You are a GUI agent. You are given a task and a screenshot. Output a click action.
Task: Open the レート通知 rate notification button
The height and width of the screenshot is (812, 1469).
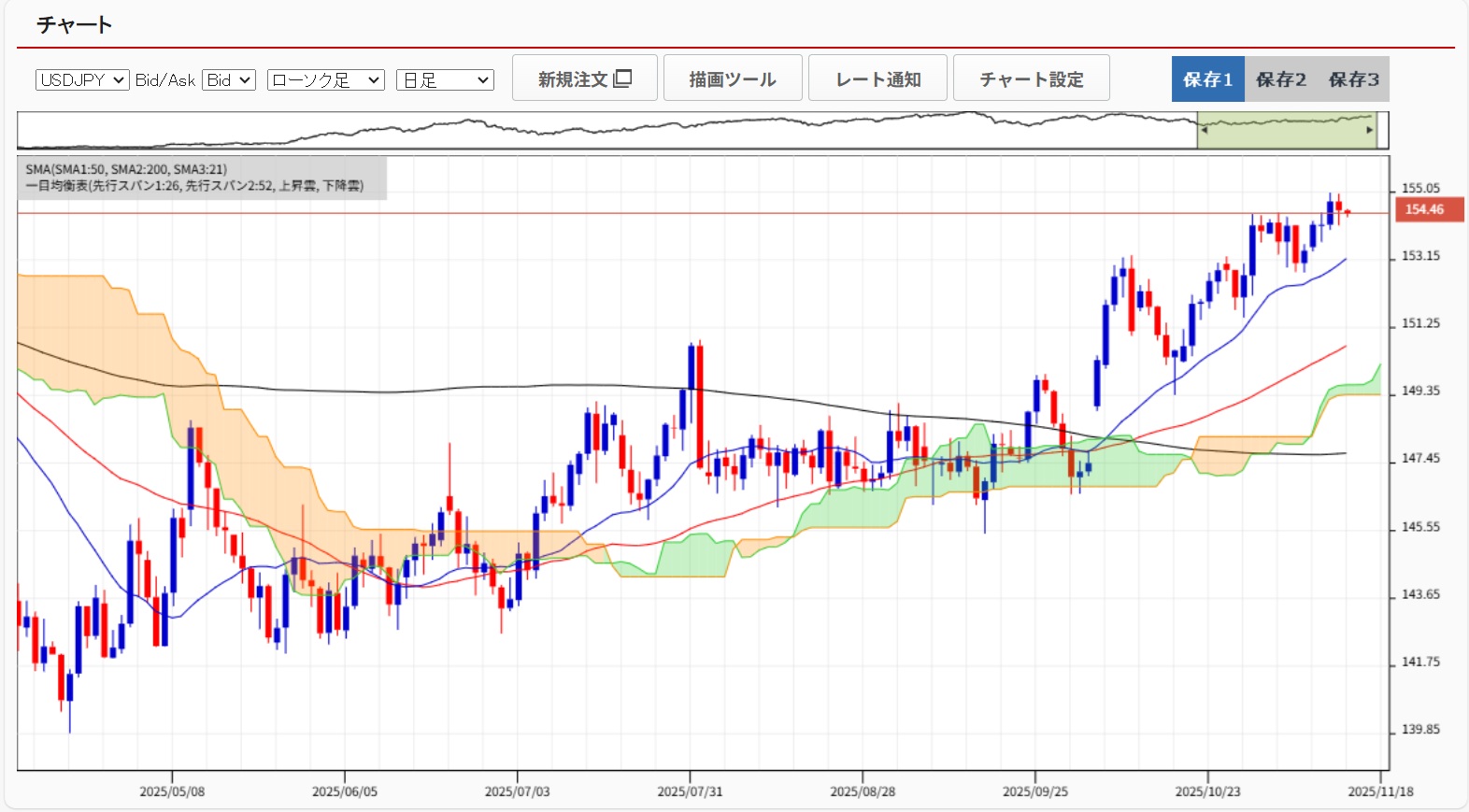pos(877,78)
